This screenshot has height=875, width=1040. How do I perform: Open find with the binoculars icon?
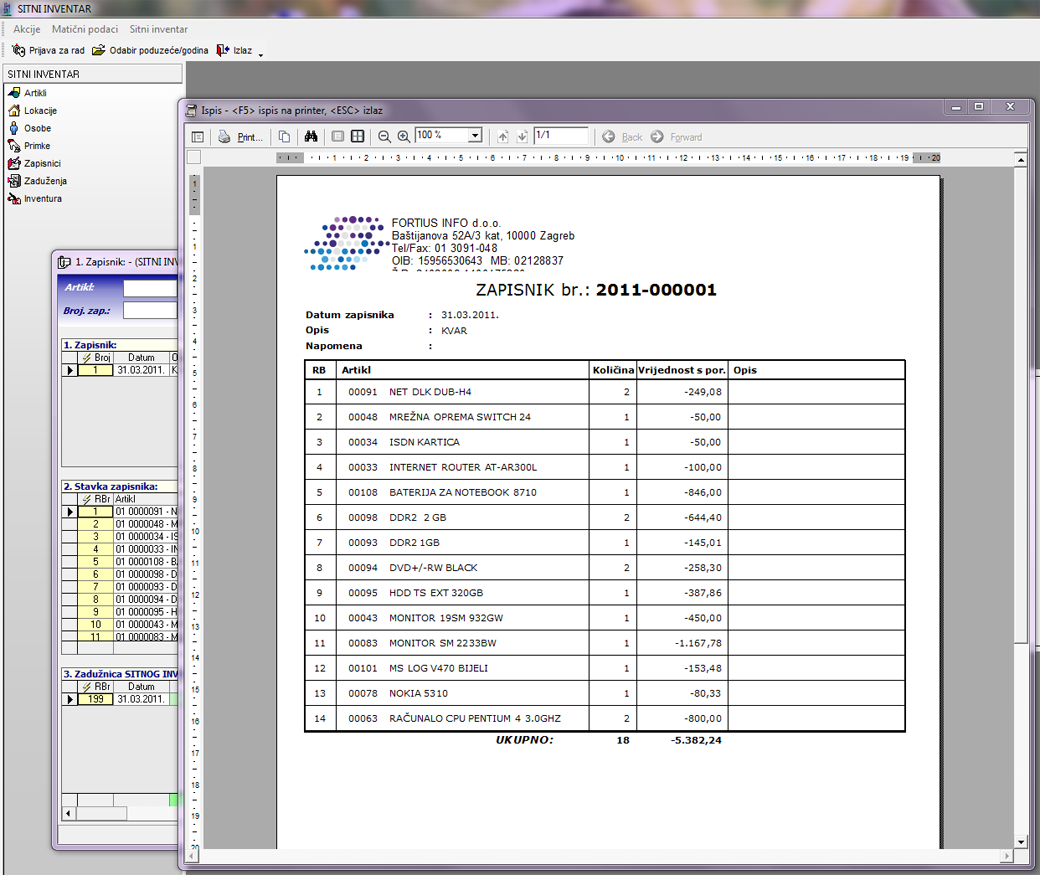coord(310,137)
